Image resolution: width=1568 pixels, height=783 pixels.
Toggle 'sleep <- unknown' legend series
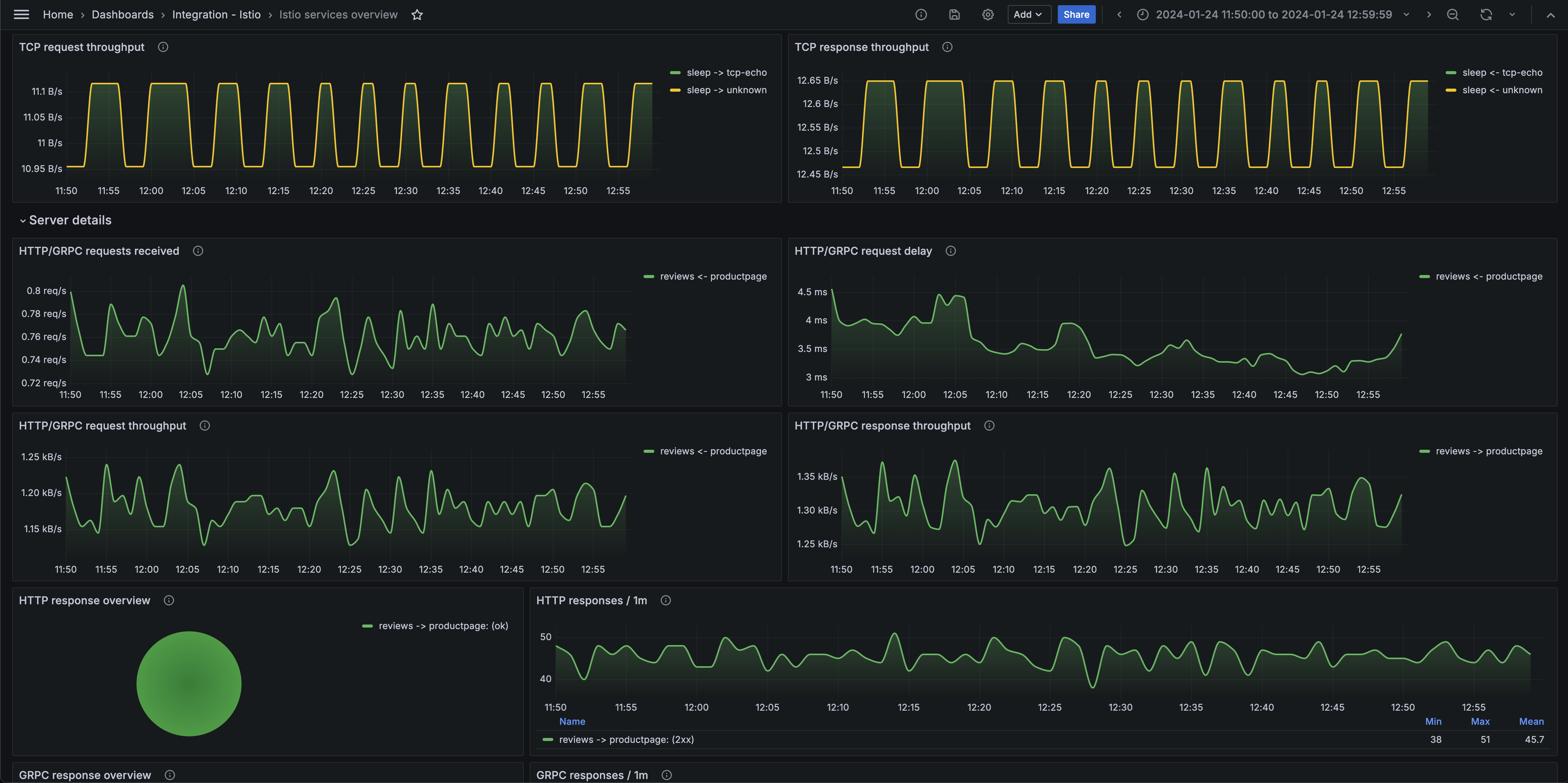tap(1502, 90)
